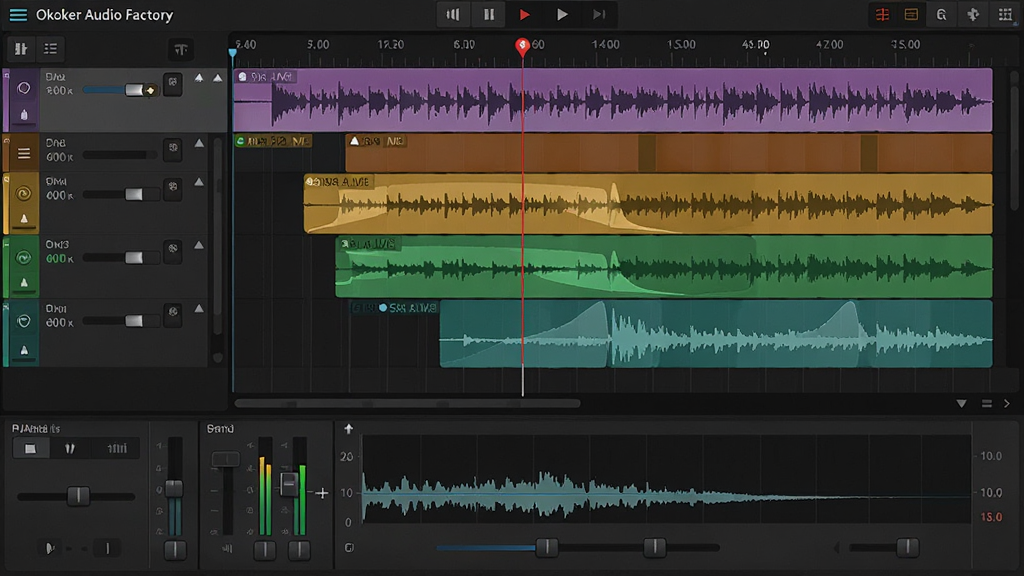Viewport: 1024px width, 576px height.
Task: Click the teal track's settings button
Action: tap(172, 313)
